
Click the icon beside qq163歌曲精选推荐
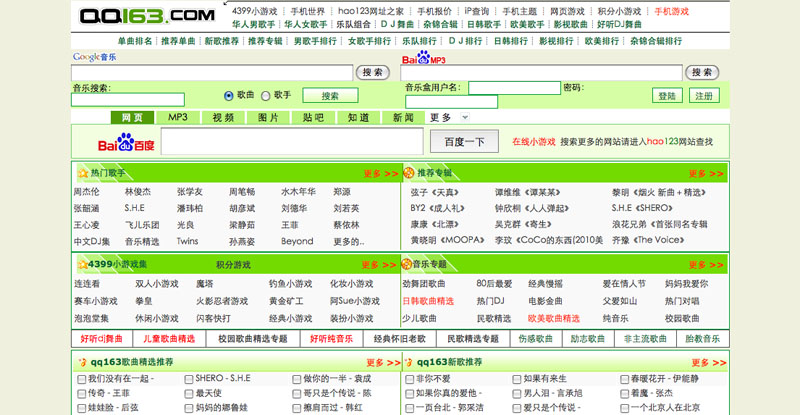click(82, 362)
